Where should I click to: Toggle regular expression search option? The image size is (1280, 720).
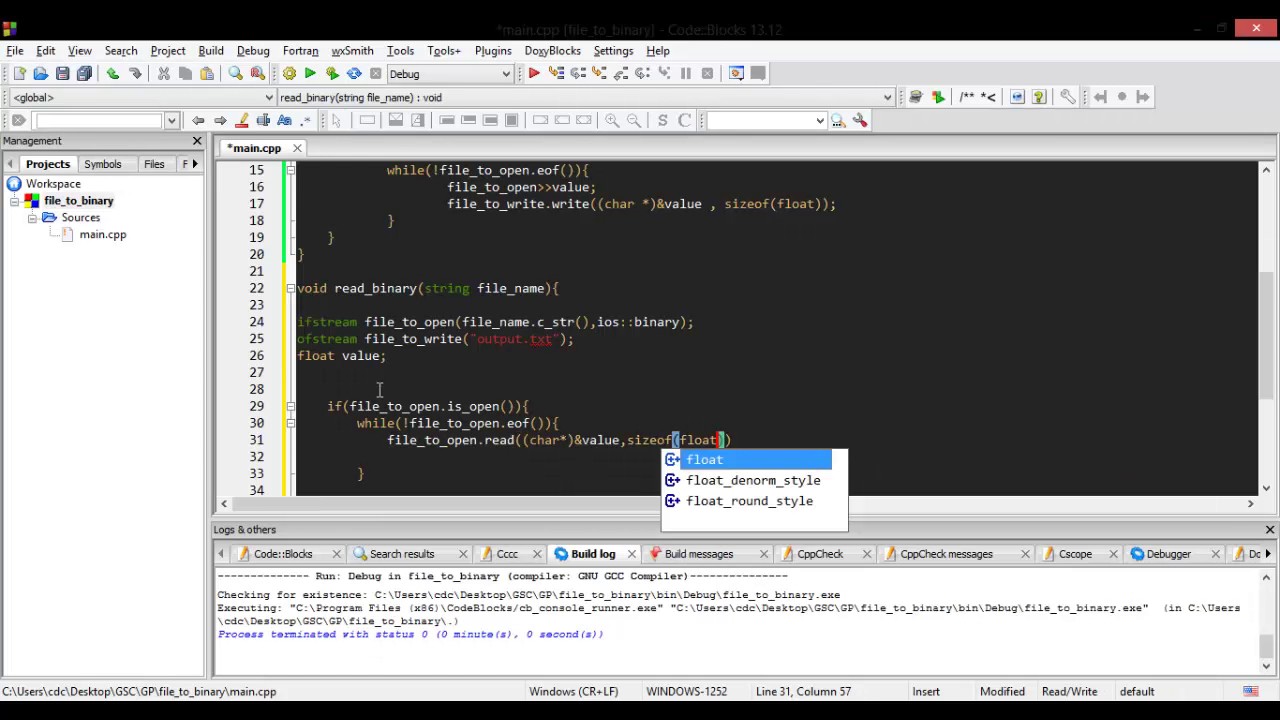tap(307, 121)
